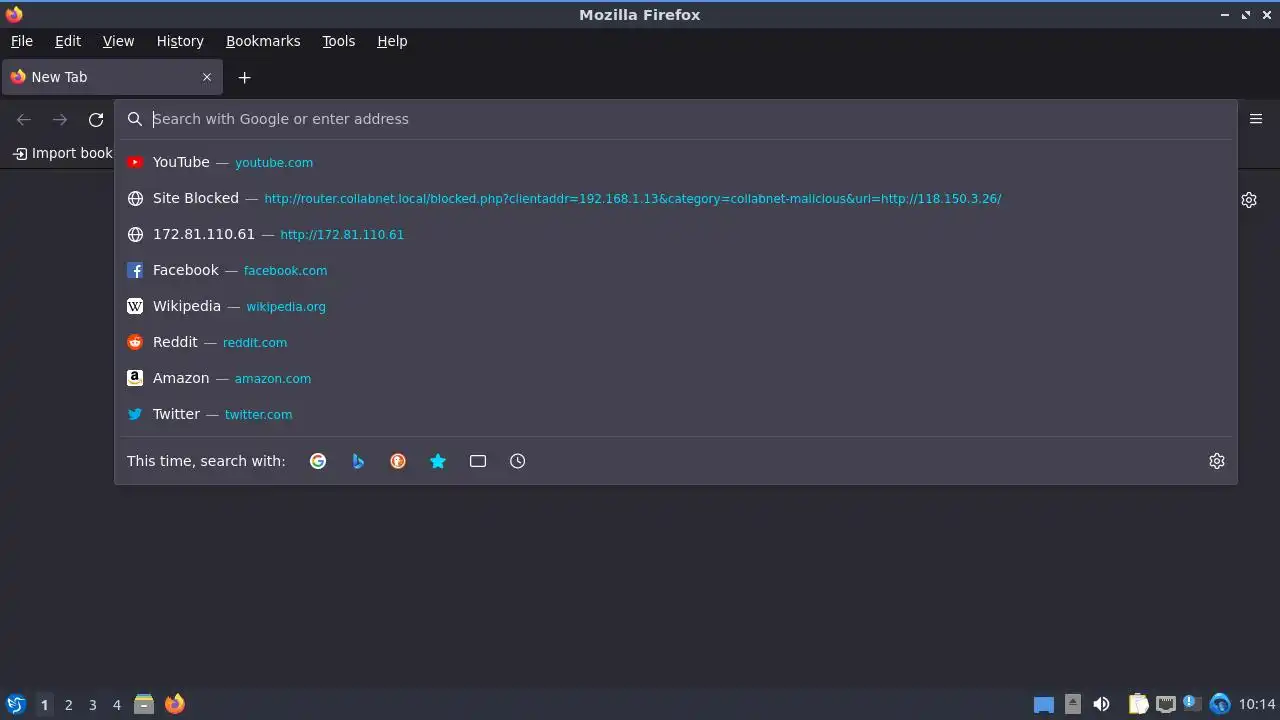Viewport: 1280px width, 720px height.
Task: Select Site Blocked suggestion row
Action: coord(676,198)
